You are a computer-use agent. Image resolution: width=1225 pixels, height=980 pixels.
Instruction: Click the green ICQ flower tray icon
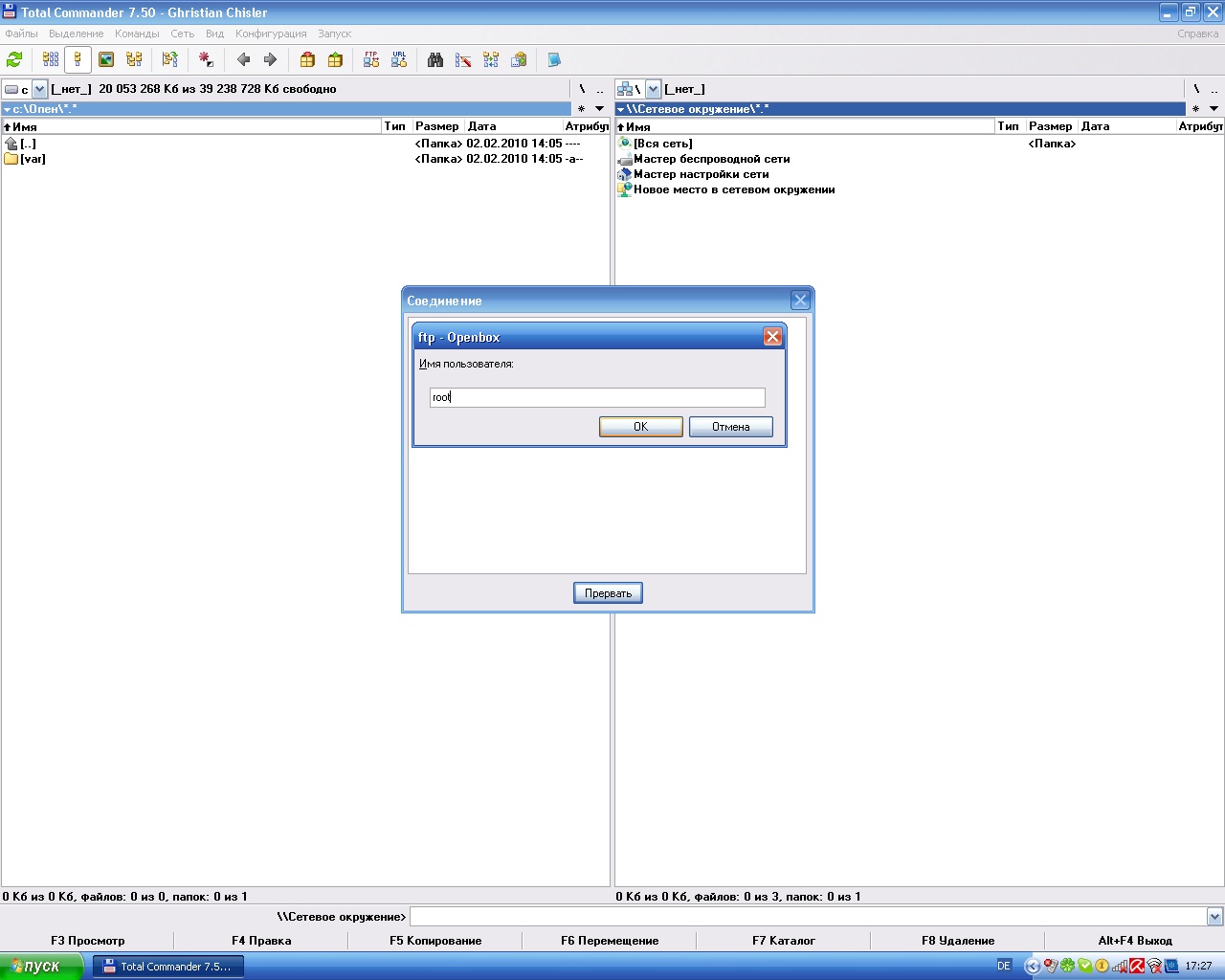[x=1067, y=967]
